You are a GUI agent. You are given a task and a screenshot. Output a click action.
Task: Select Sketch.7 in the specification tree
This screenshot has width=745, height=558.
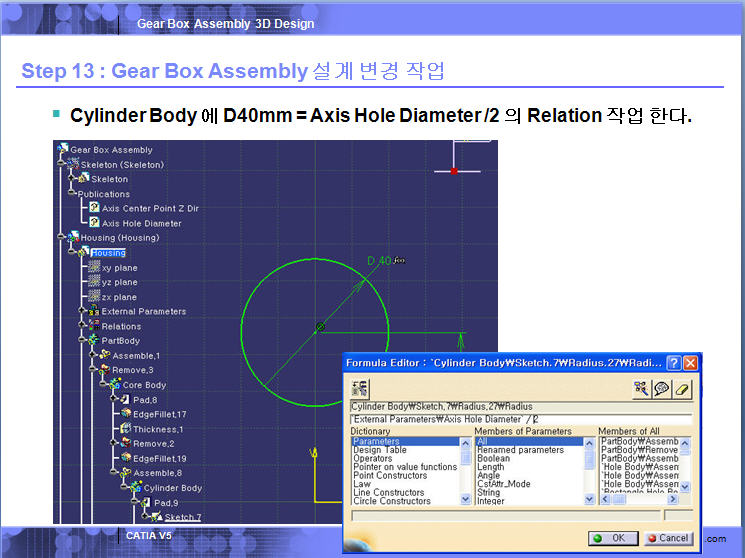click(182, 517)
